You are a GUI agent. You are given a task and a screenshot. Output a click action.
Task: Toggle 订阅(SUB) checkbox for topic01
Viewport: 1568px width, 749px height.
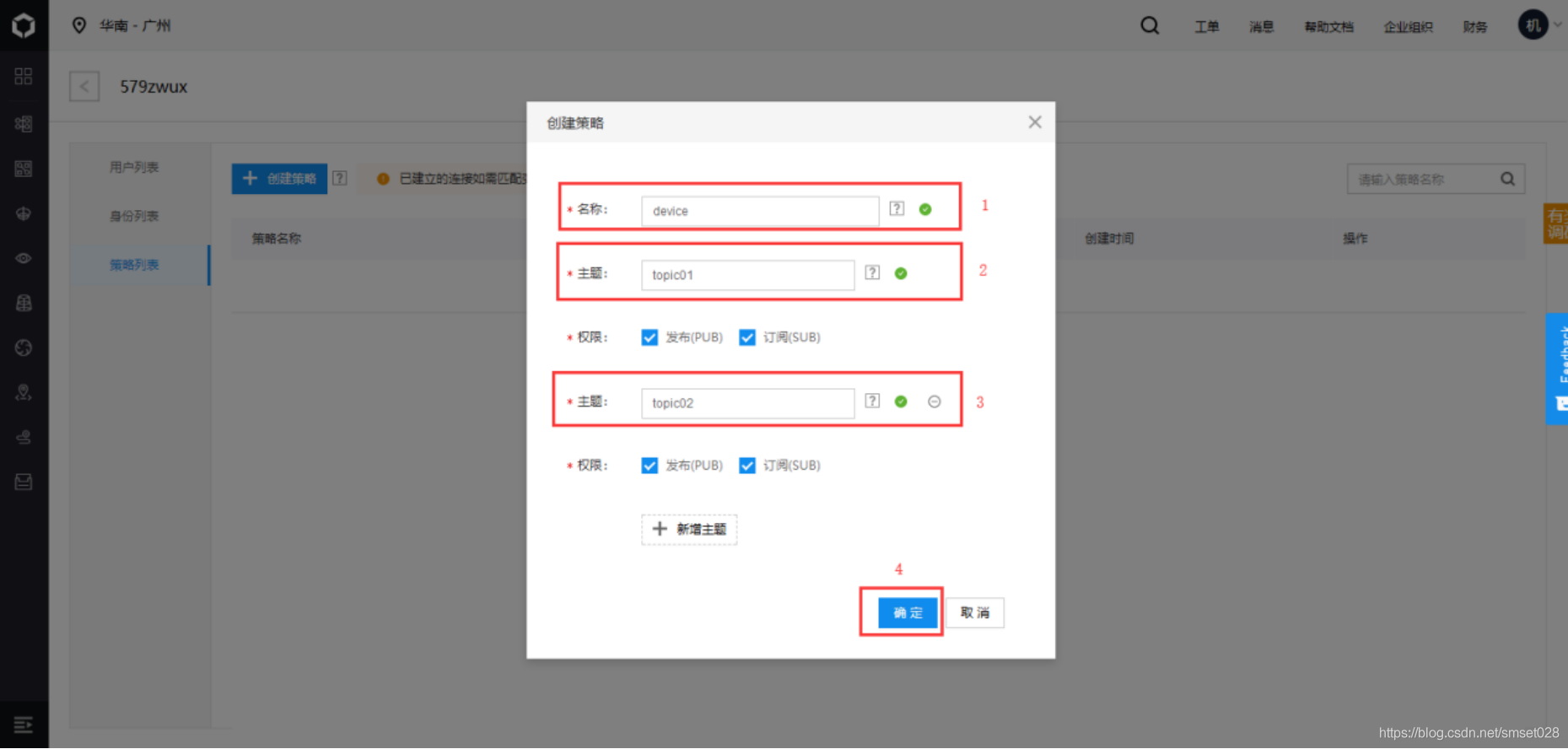click(x=747, y=337)
